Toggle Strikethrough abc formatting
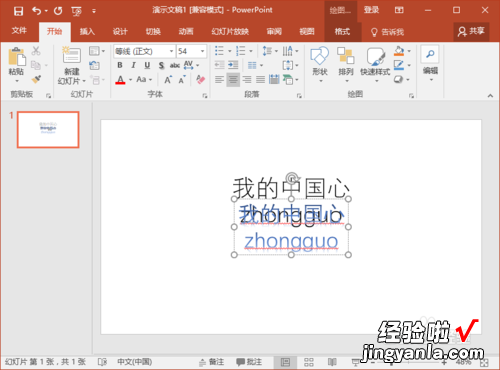 point(175,65)
